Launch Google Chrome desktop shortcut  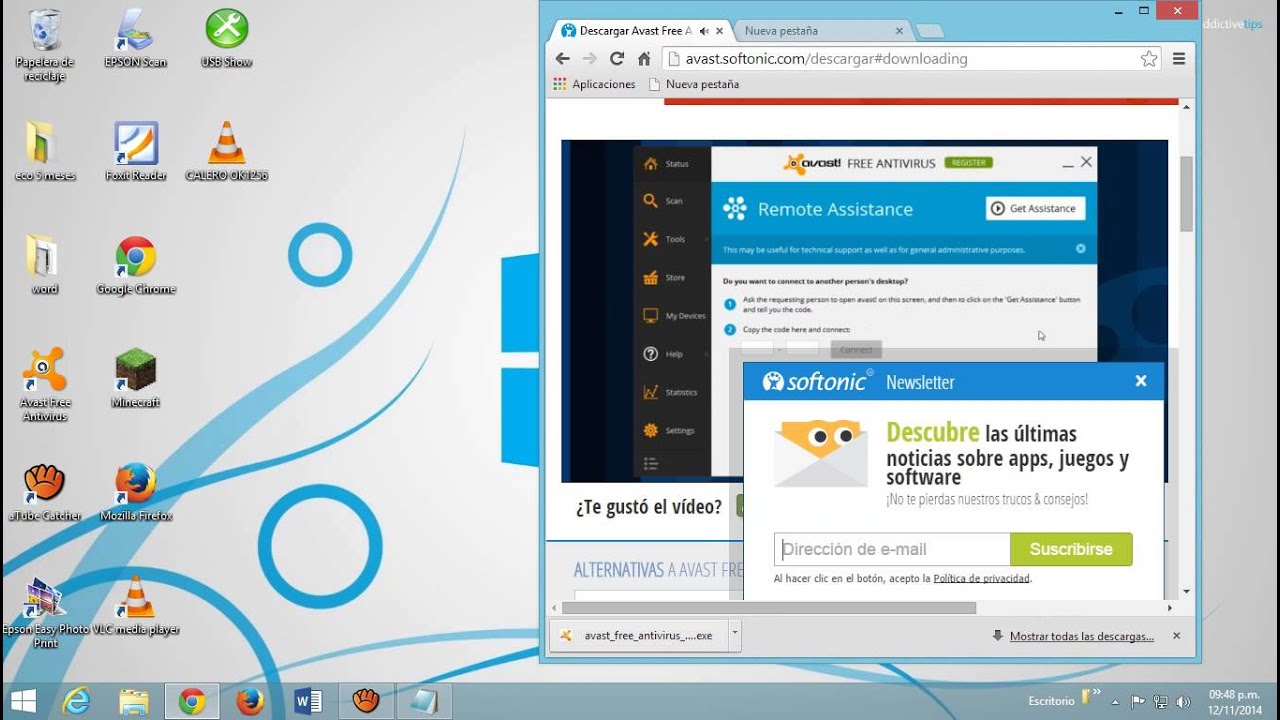[136, 265]
